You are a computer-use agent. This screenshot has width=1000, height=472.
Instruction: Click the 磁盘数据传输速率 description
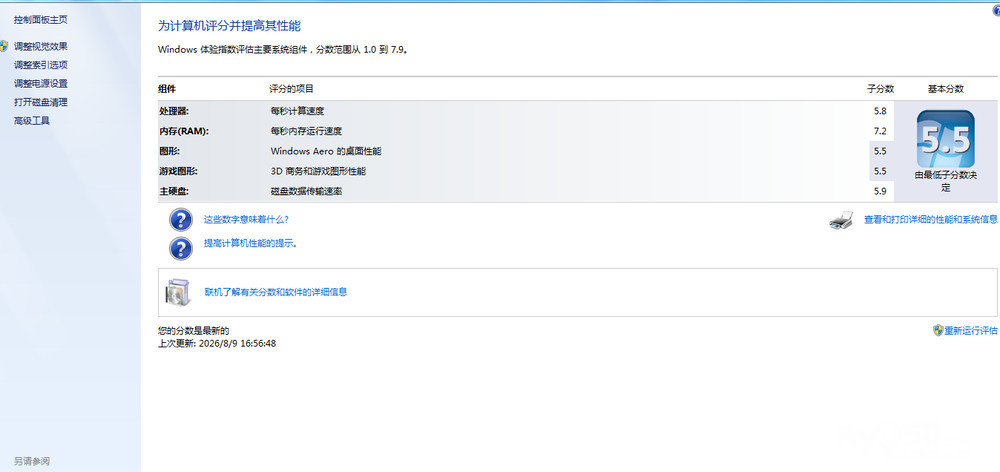[306, 191]
